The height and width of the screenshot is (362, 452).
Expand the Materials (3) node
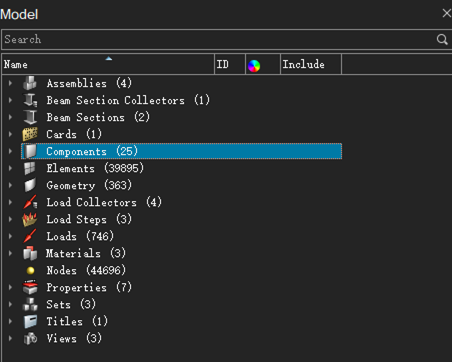pos(10,253)
